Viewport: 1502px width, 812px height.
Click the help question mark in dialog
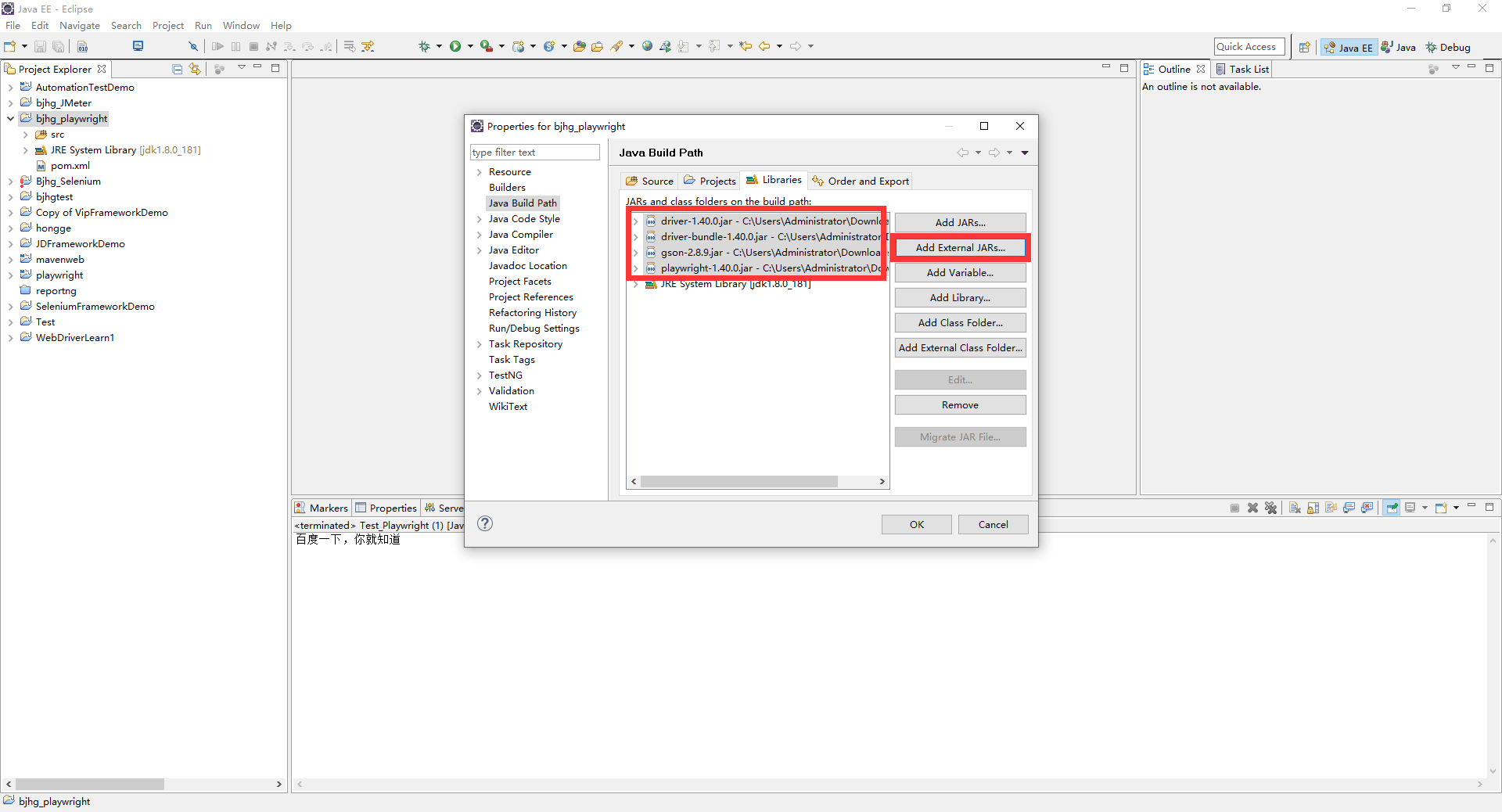click(485, 523)
